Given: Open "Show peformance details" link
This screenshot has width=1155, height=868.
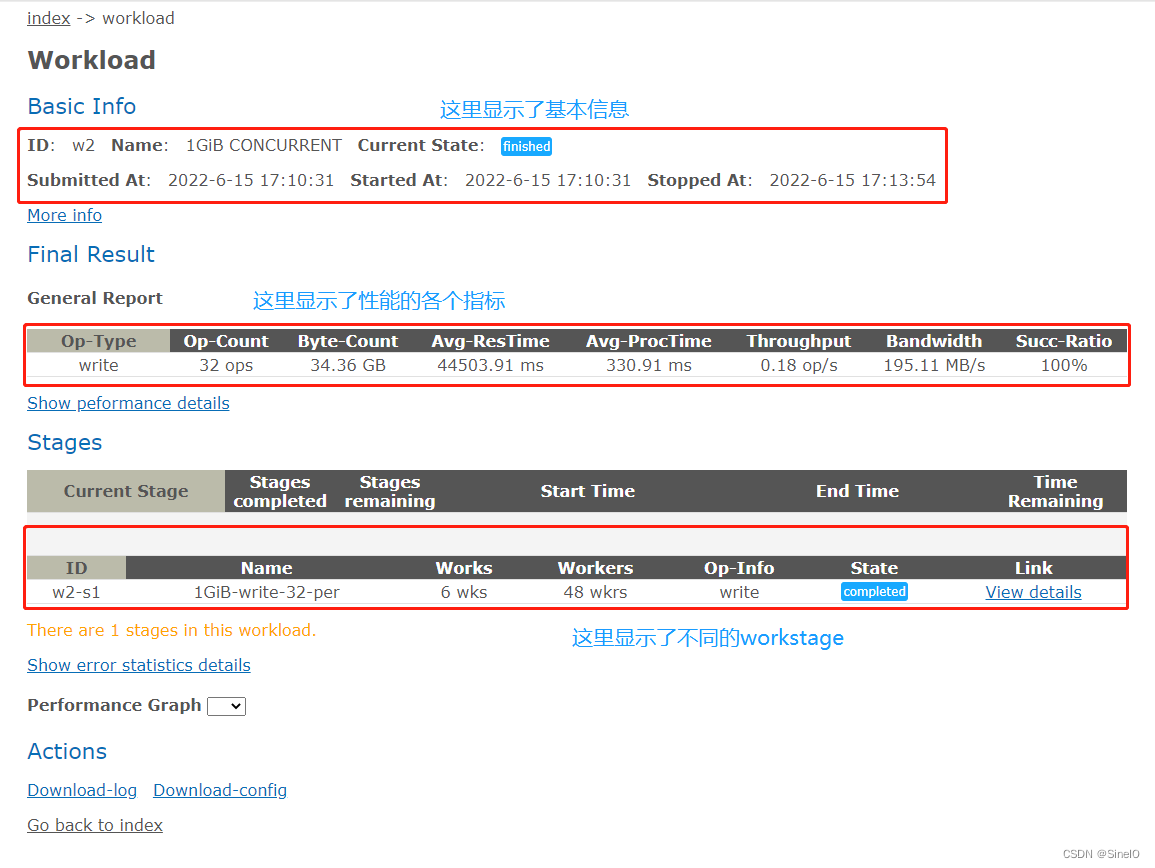Looking at the screenshot, I should click(128, 403).
